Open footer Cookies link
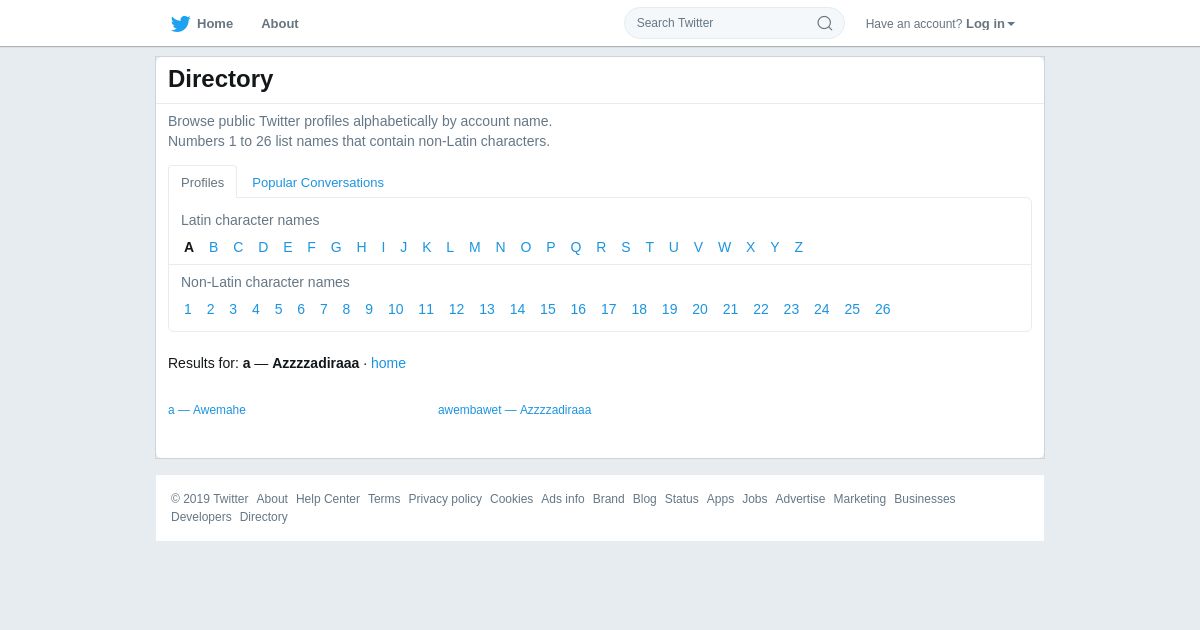 click(x=511, y=499)
